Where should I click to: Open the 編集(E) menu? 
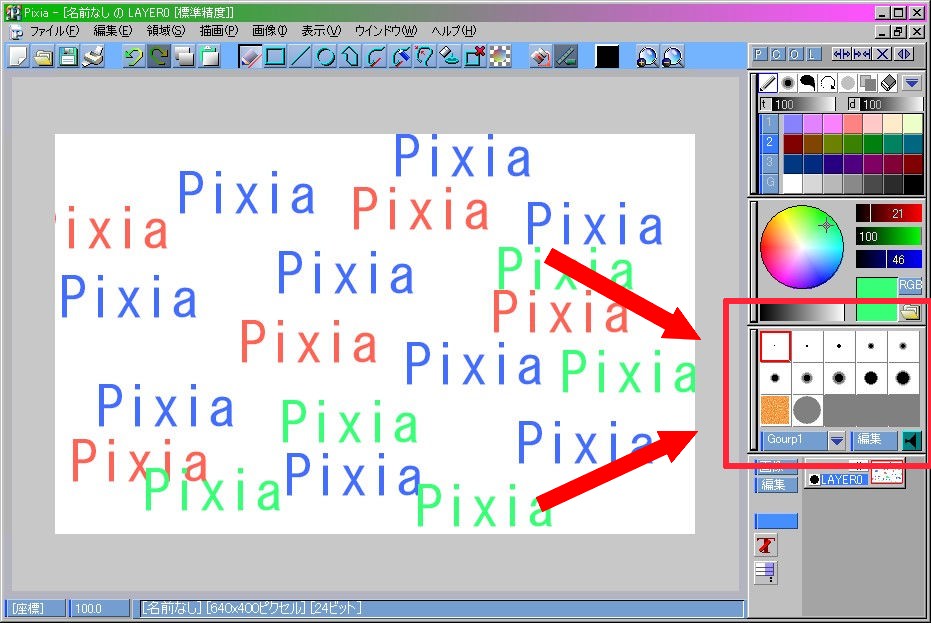112,31
